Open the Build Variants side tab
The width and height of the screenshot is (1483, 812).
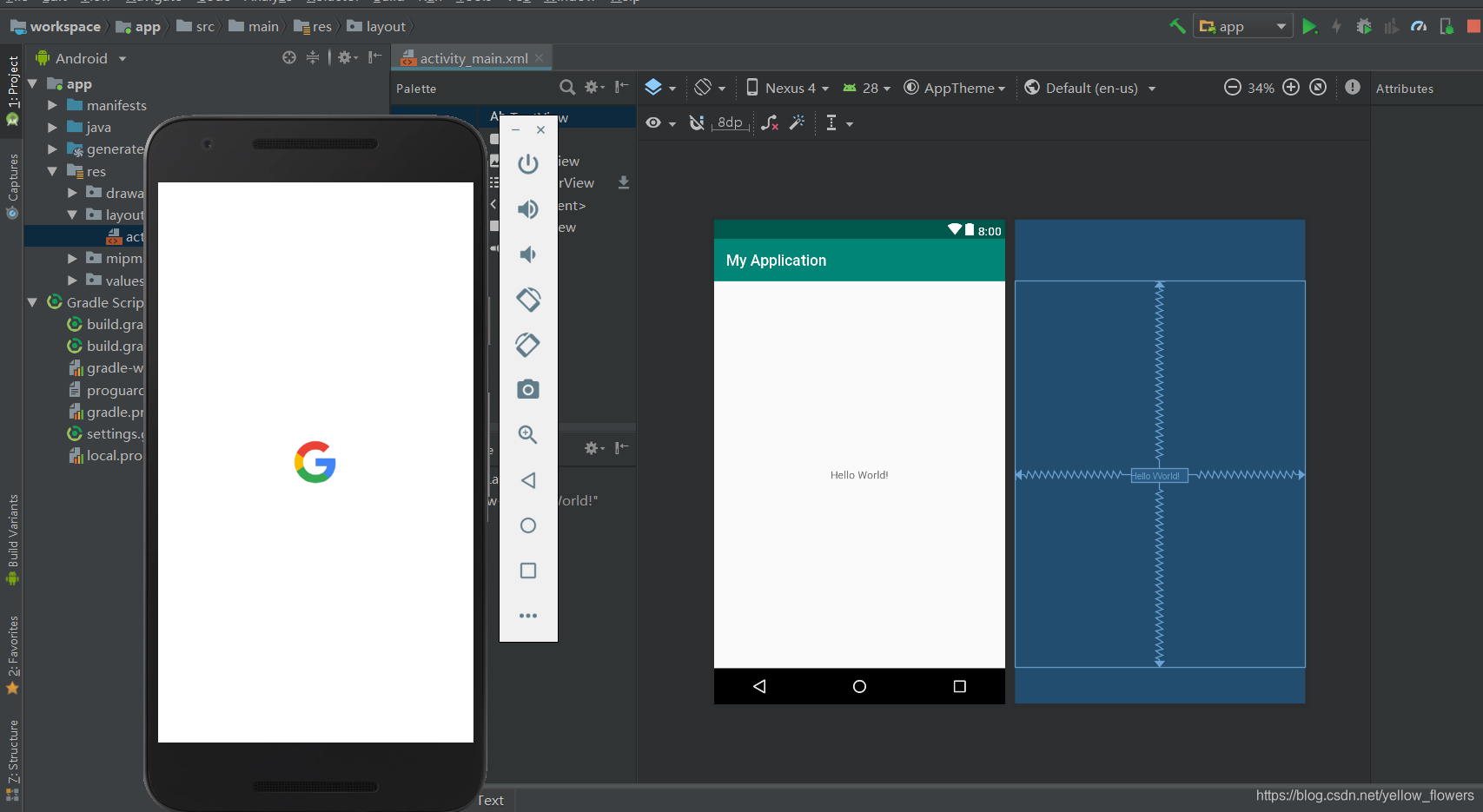pyautogui.click(x=12, y=539)
